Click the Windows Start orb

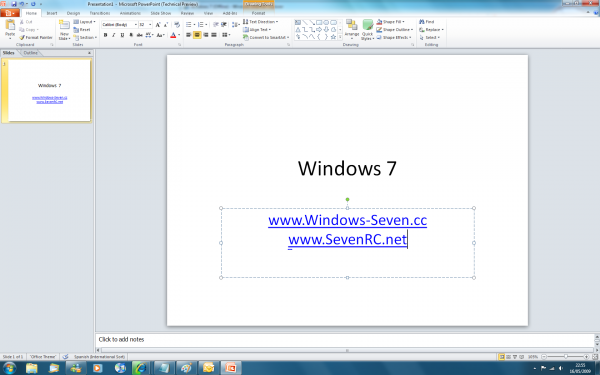(x=9, y=368)
